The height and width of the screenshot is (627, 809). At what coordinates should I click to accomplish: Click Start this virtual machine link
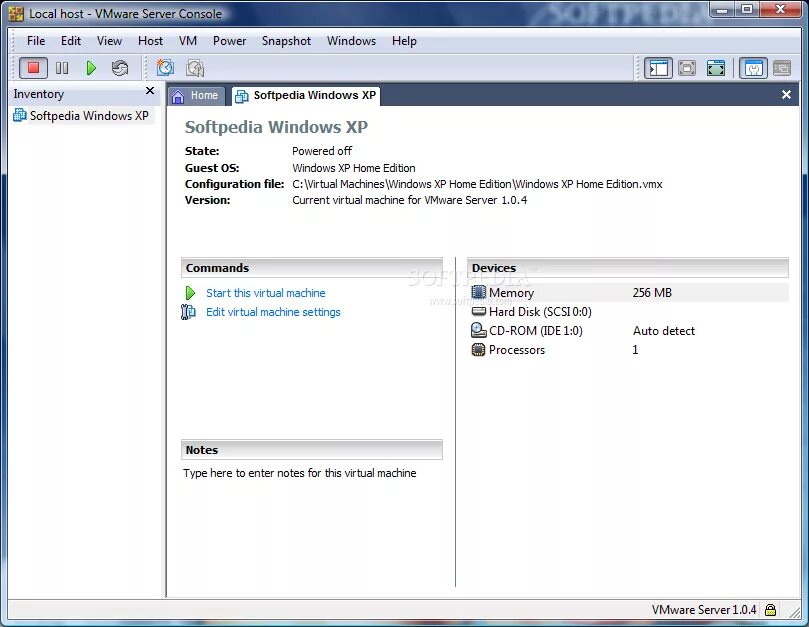[x=266, y=293]
